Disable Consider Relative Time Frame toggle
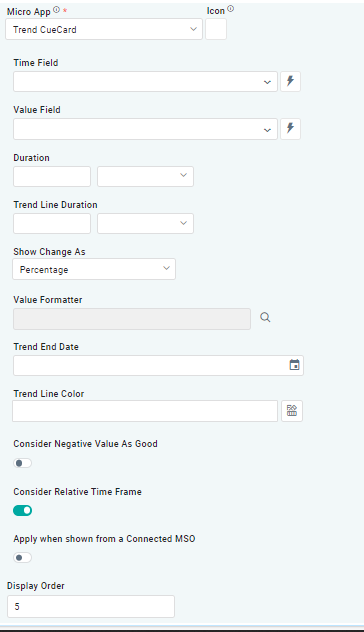This screenshot has height=632, width=364. coord(23,511)
